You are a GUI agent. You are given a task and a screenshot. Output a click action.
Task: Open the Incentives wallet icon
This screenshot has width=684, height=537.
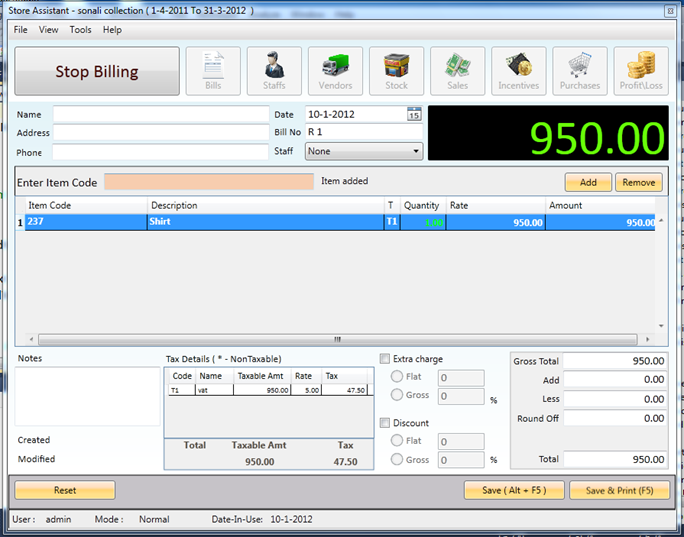pyautogui.click(x=519, y=71)
